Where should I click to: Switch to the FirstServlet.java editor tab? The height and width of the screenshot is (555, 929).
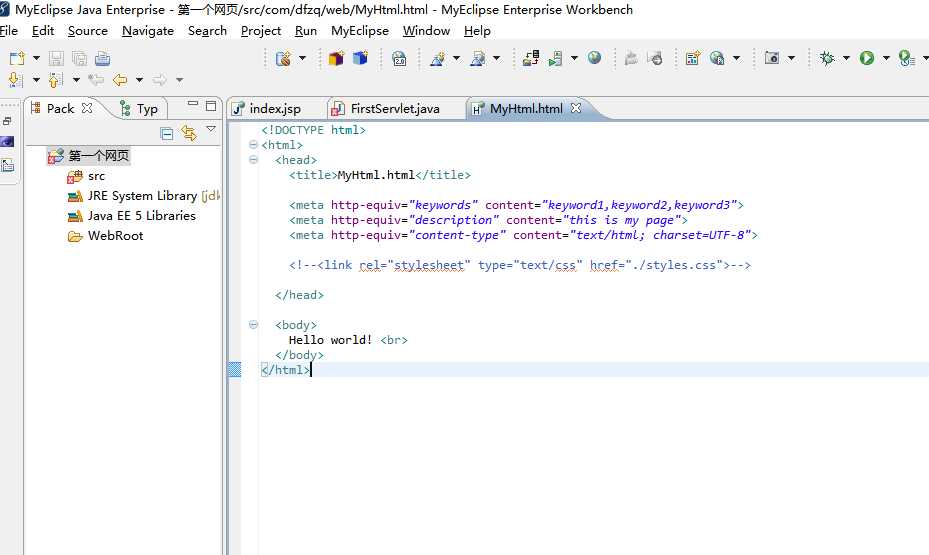click(x=395, y=108)
